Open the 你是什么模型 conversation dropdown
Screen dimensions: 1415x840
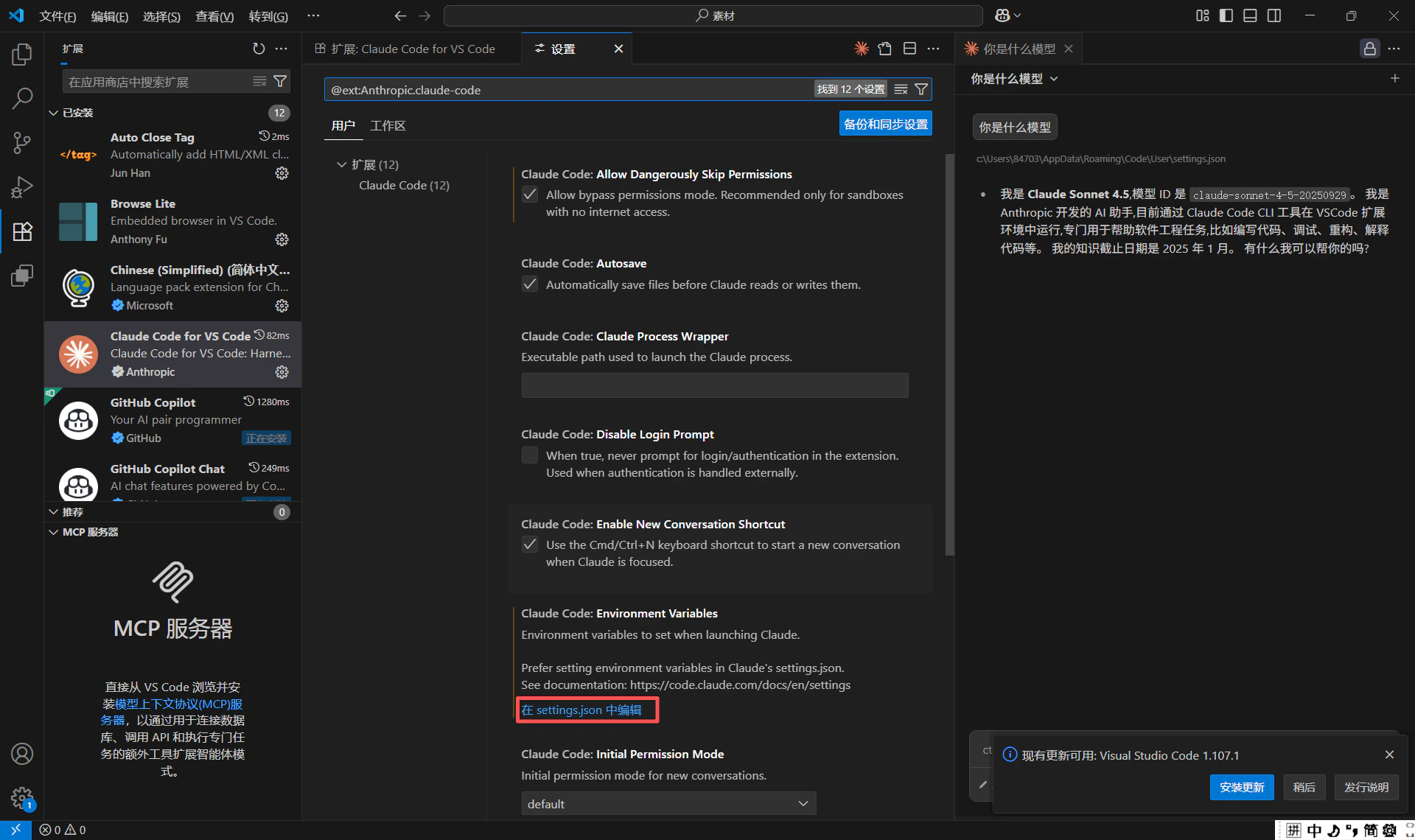[x=1055, y=79]
